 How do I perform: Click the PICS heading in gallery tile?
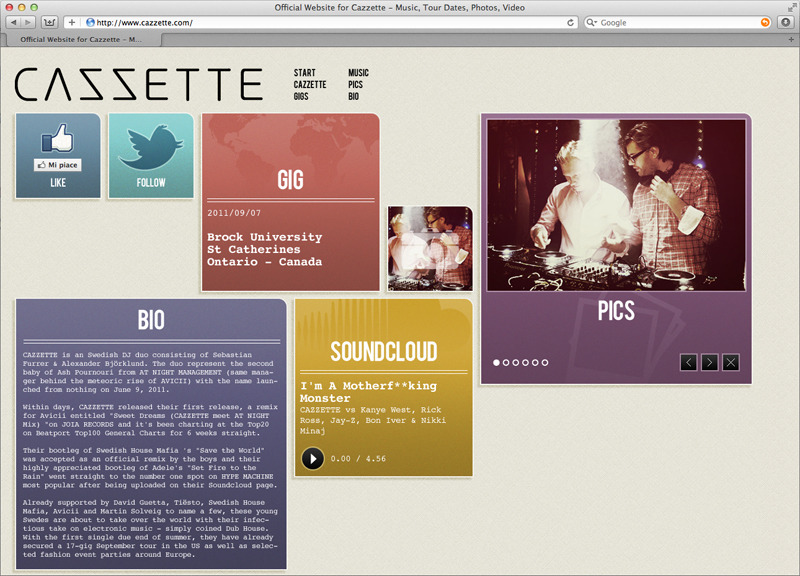click(x=616, y=311)
